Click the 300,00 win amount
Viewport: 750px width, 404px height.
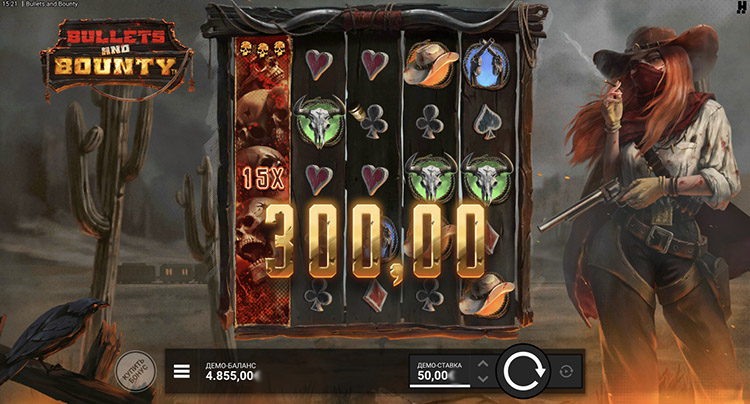(375, 242)
